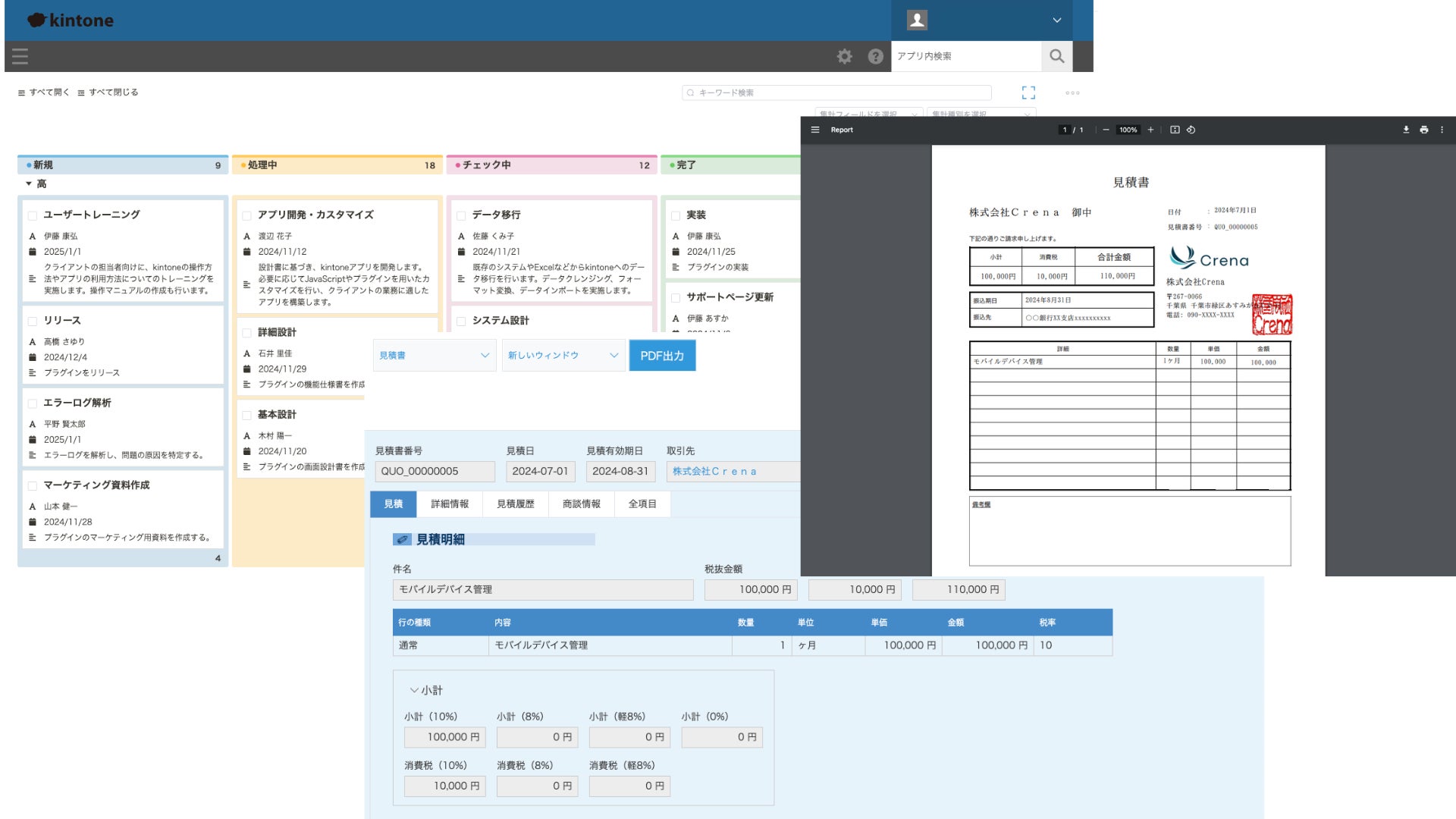Check the リリース card checkbox
Image resolution: width=1456 pixels, height=819 pixels.
(x=33, y=321)
